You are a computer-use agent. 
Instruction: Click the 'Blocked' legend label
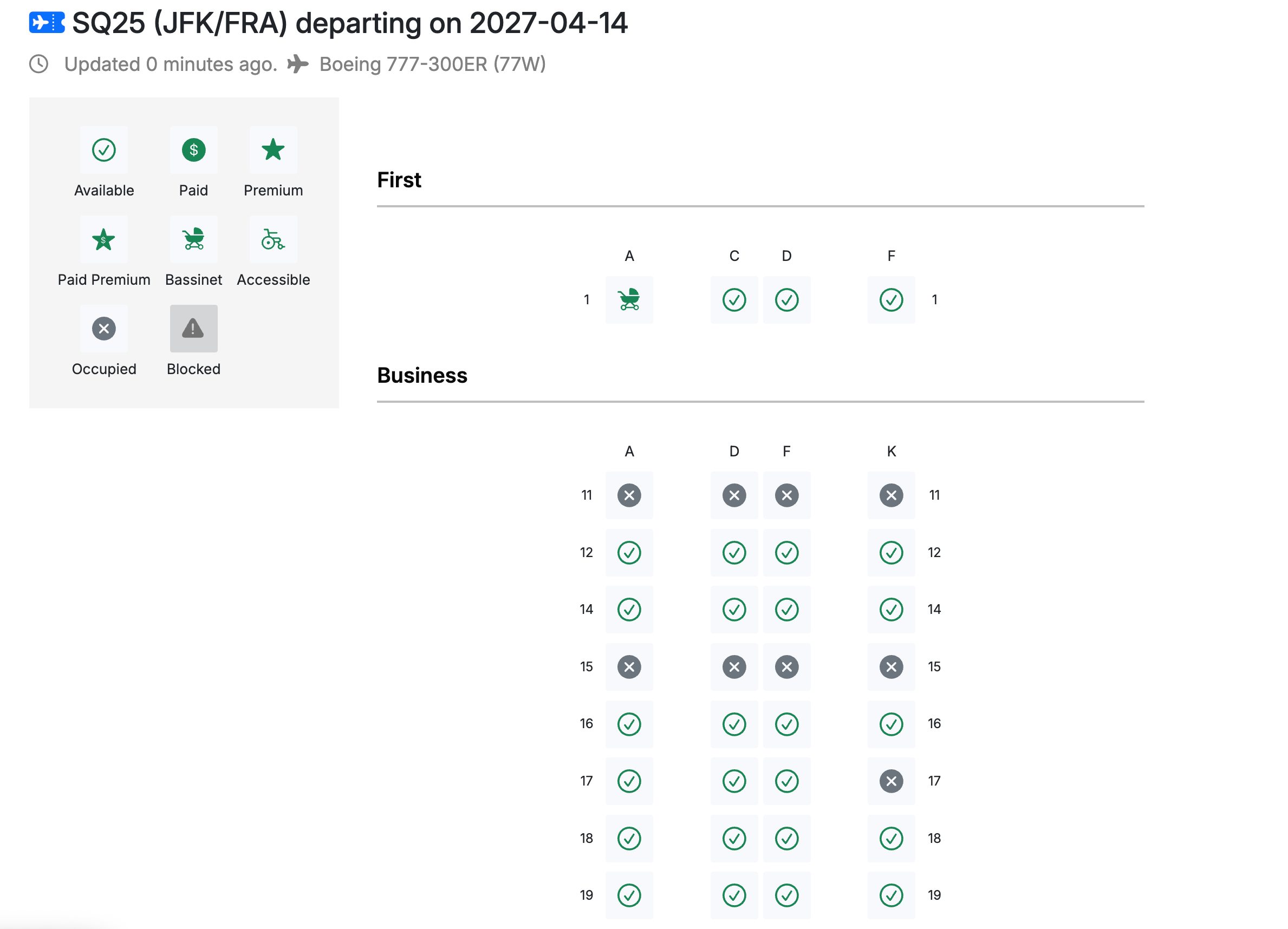pos(194,369)
